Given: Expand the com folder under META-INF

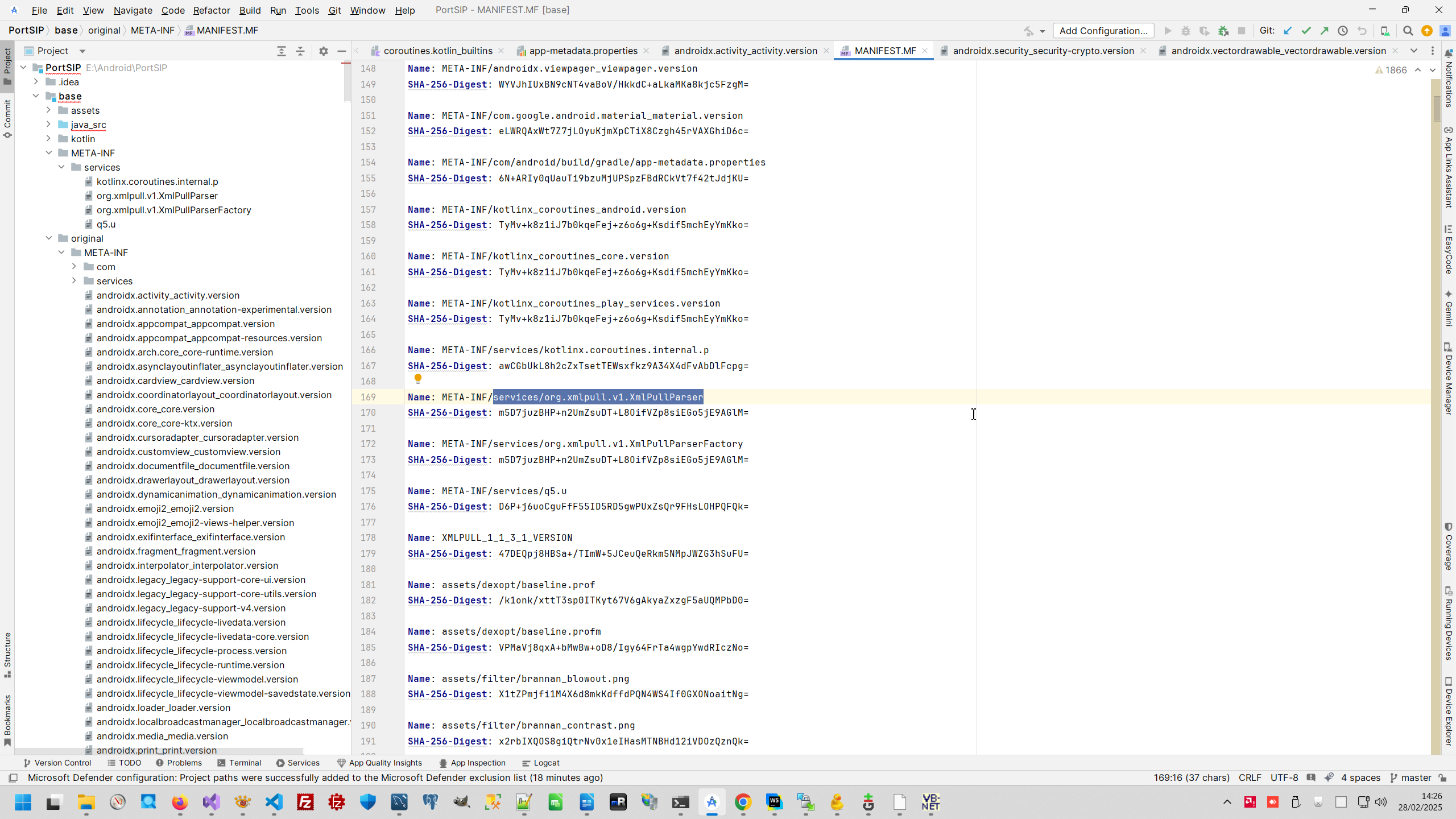Looking at the screenshot, I should click(74, 266).
